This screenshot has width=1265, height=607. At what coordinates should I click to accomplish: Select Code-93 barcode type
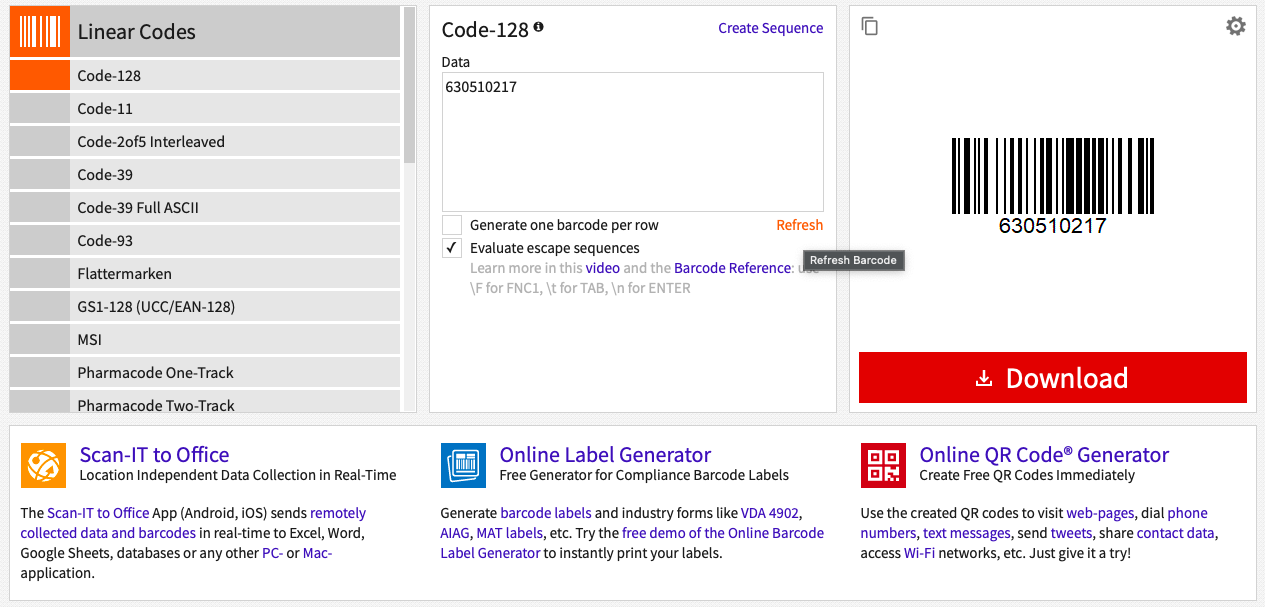click(205, 241)
